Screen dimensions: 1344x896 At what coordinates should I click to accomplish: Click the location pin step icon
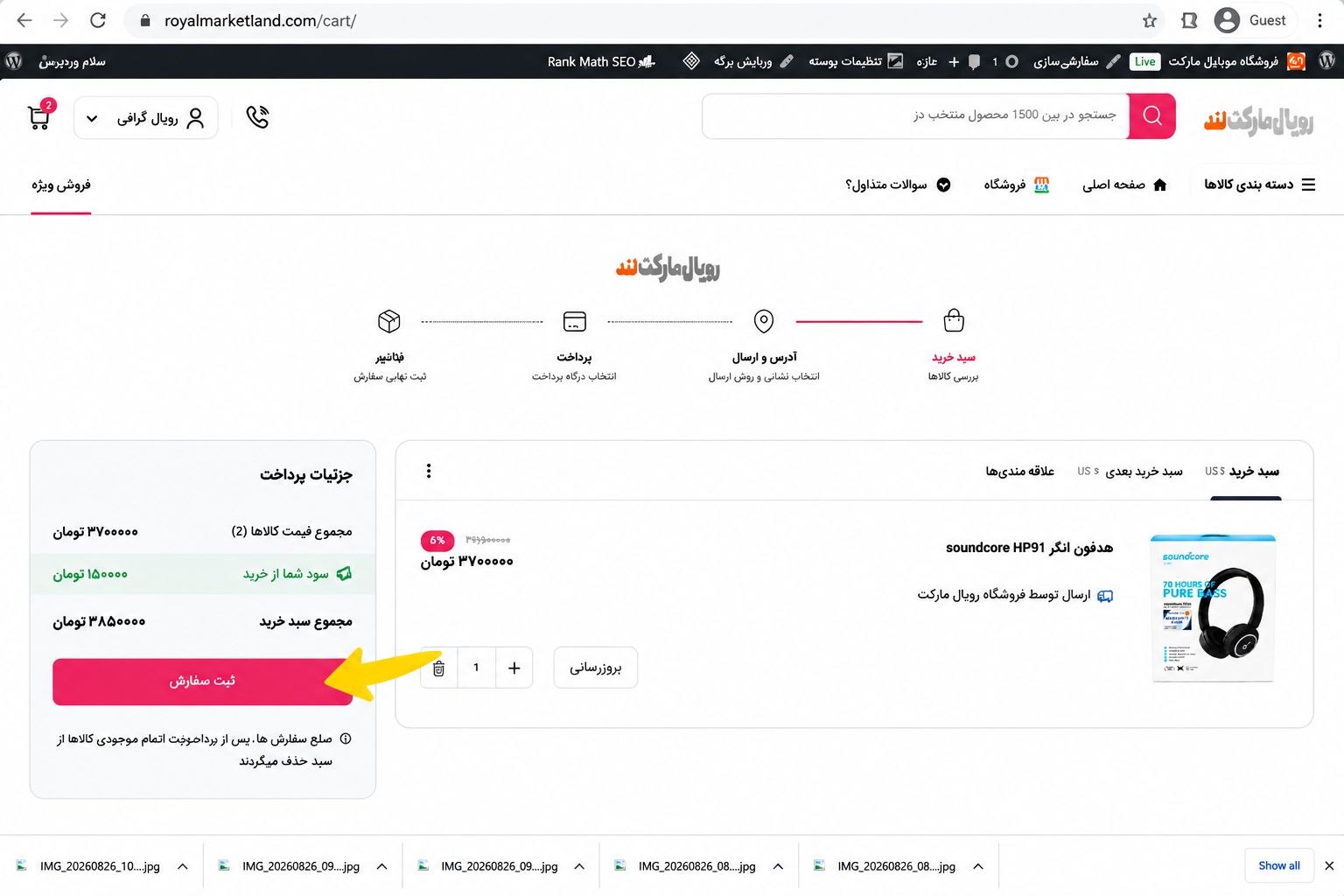[x=764, y=321]
